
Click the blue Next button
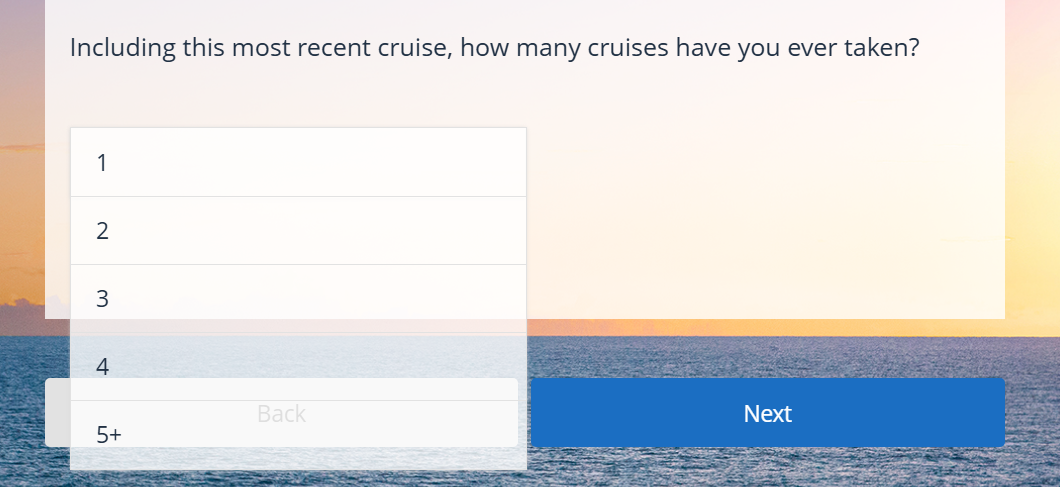768,413
